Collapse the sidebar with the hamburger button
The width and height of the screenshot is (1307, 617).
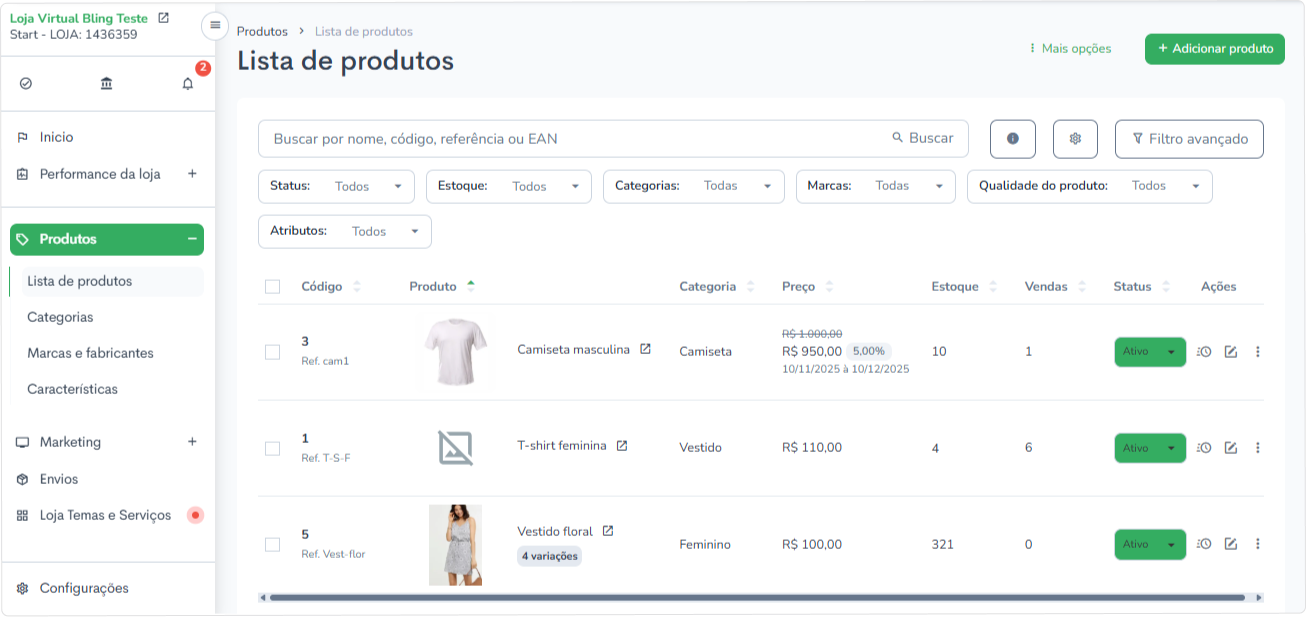pyautogui.click(x=215, y=25)
